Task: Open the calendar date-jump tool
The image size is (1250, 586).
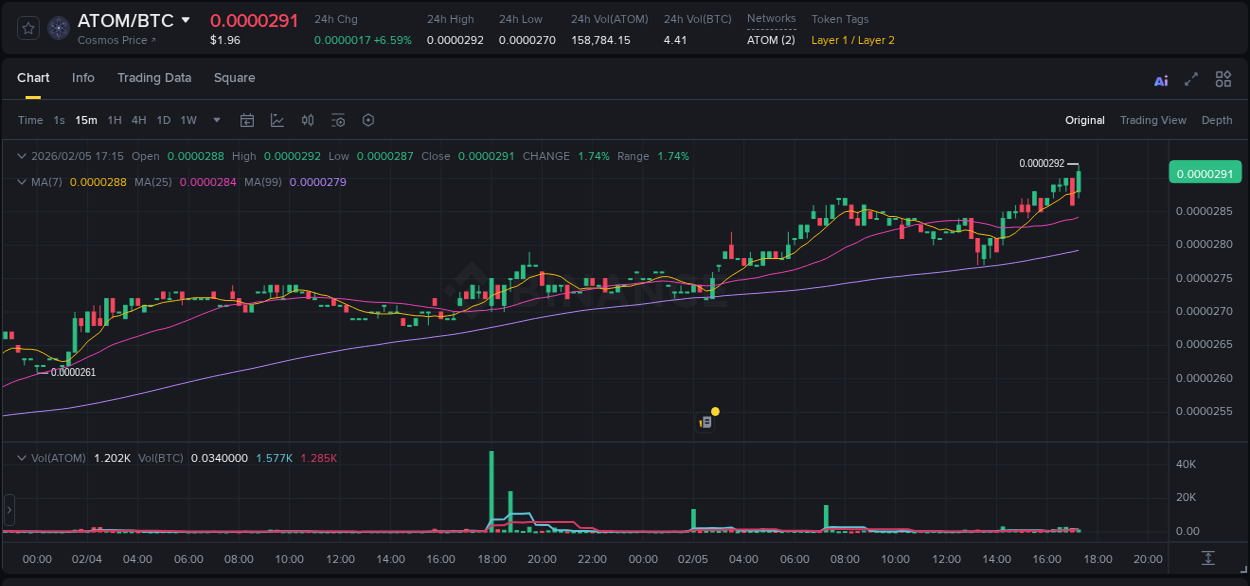Action: pos(247,120)
